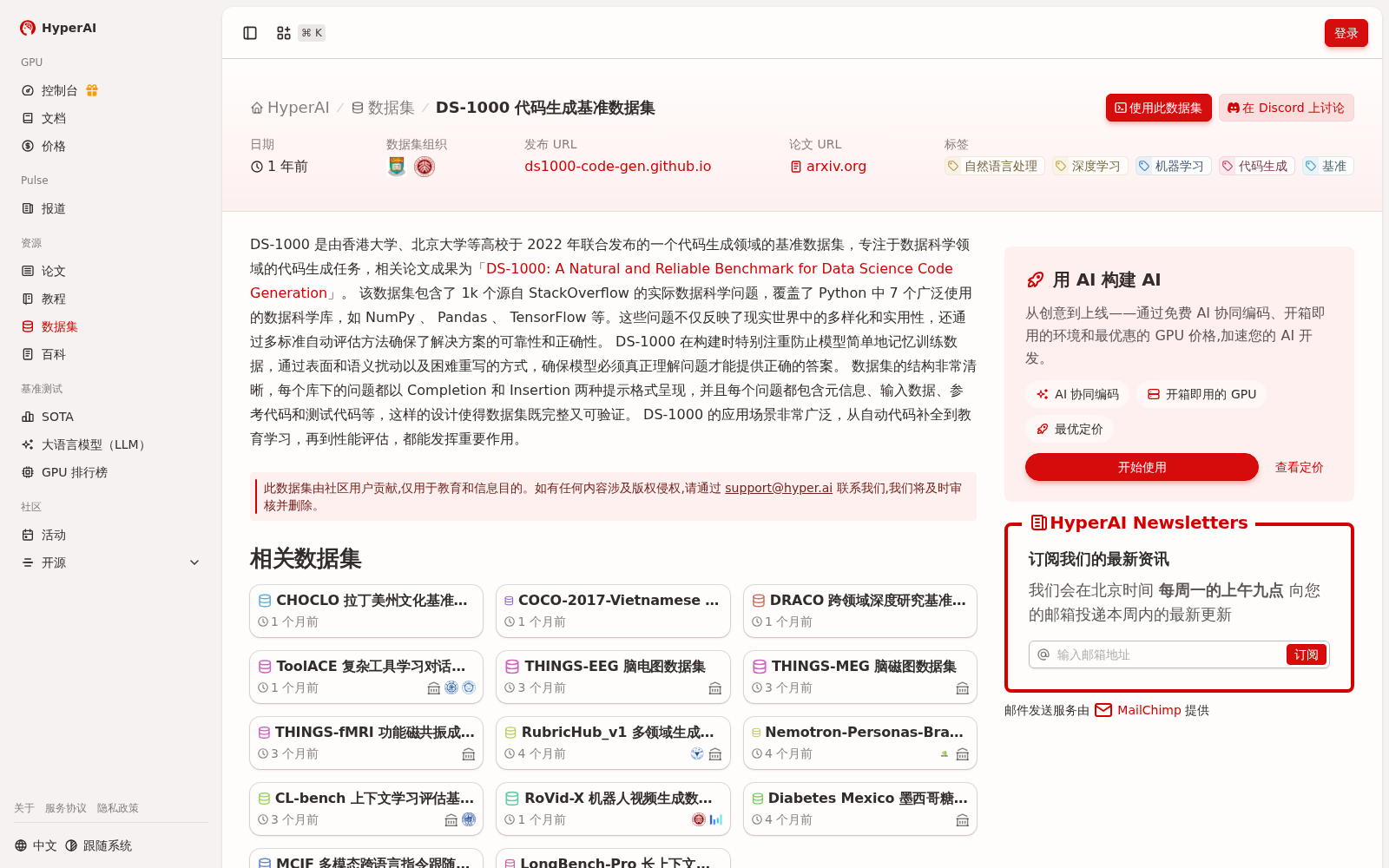Click the 登录 login button
The height and width of the screenshot is (868, 1389).
1346,33
